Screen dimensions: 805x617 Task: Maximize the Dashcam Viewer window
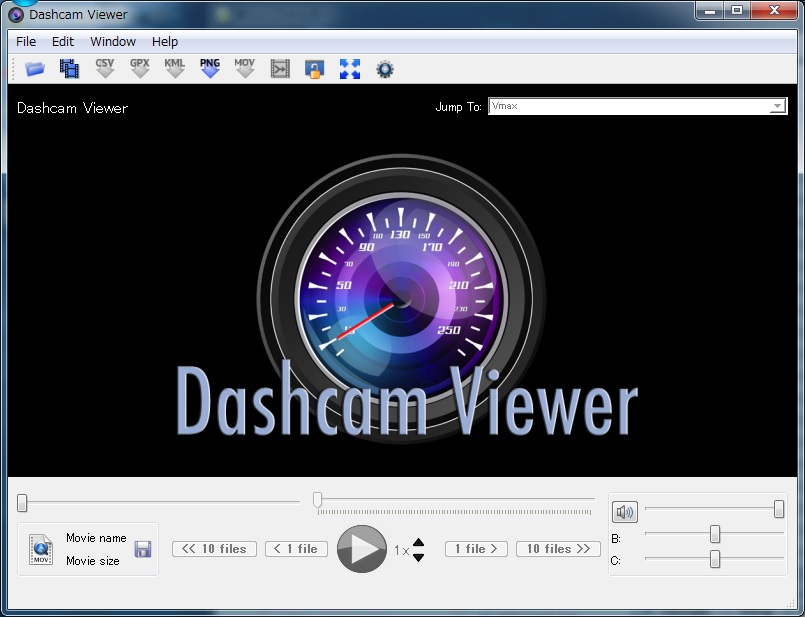click(737, 10)
